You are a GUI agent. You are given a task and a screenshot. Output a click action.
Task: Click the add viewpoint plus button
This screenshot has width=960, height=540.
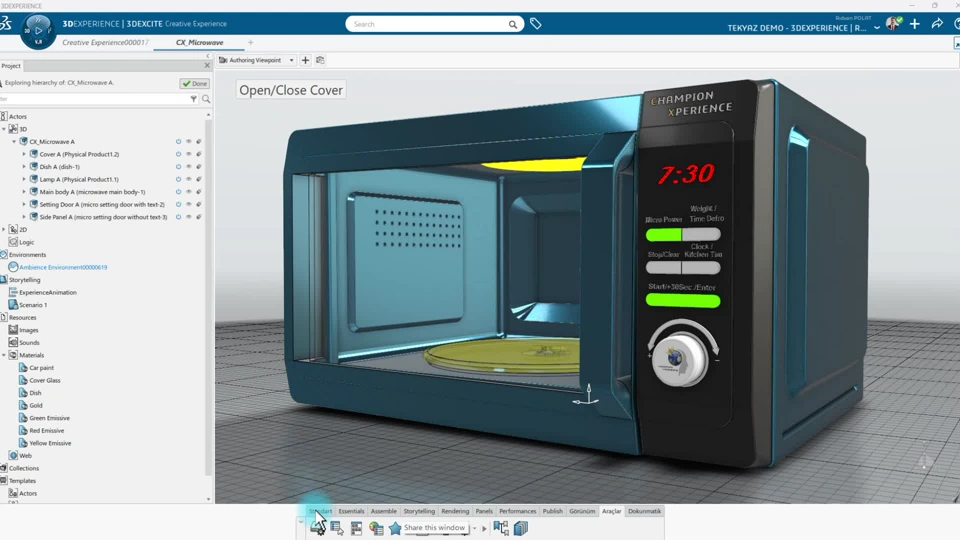(x=306, y=60)
